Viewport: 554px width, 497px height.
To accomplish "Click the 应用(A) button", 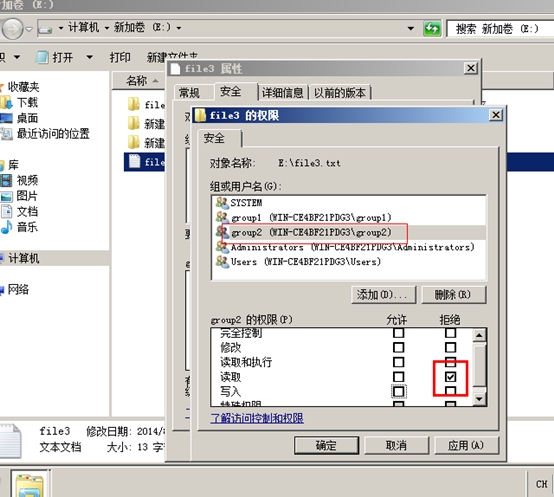I will point(466,445).
